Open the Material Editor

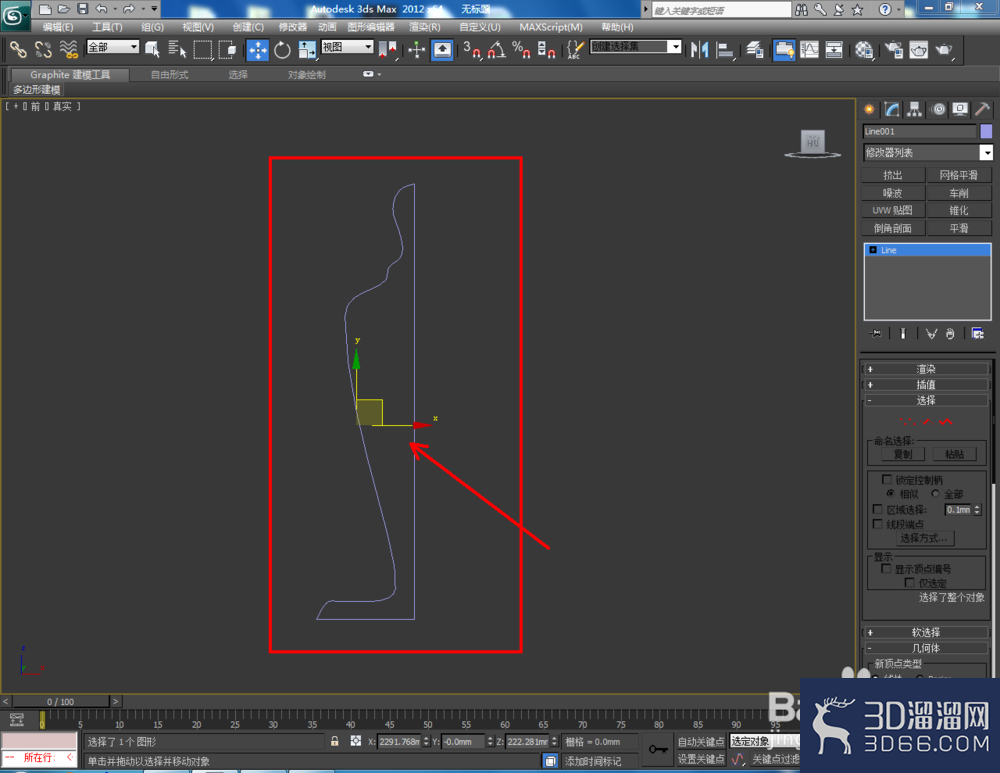864,50
